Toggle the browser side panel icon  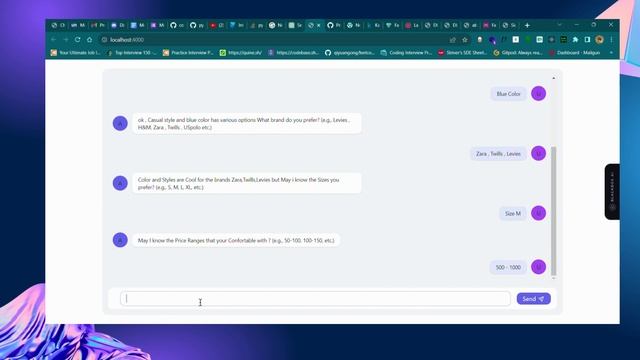pyautogui.click(x=587, y=40)
